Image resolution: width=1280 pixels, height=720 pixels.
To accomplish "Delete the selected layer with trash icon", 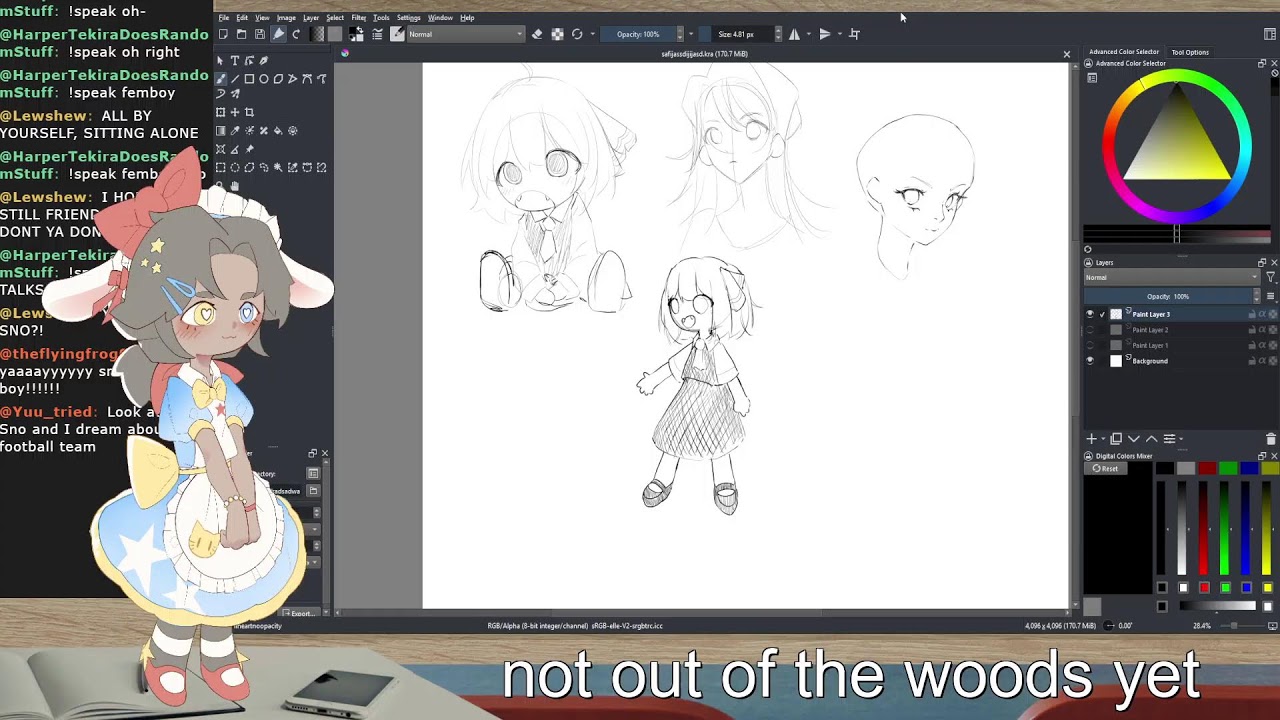I will (x=1271, y=439).
